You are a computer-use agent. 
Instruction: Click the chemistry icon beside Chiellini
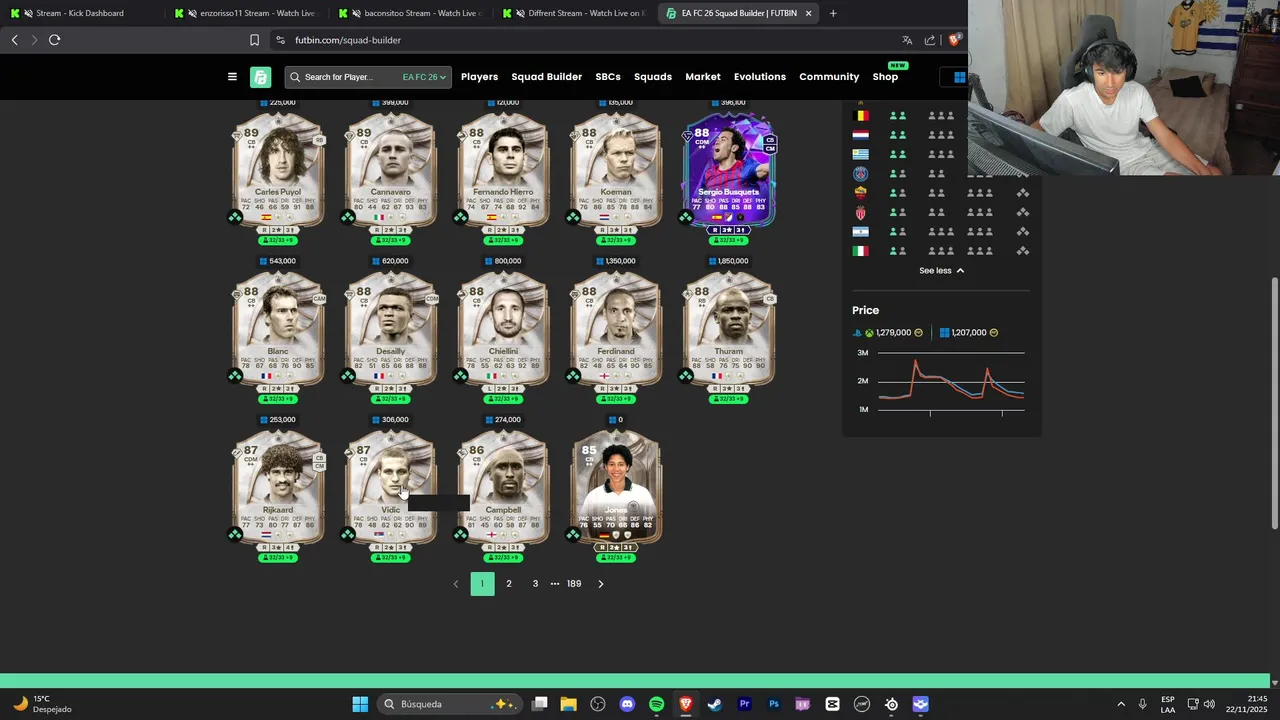(461, 376)
